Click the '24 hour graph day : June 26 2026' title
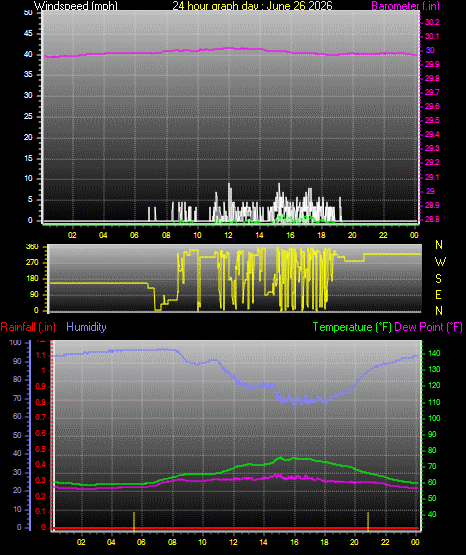The height and width of the screenshot is (555, 466). [252, 5]
